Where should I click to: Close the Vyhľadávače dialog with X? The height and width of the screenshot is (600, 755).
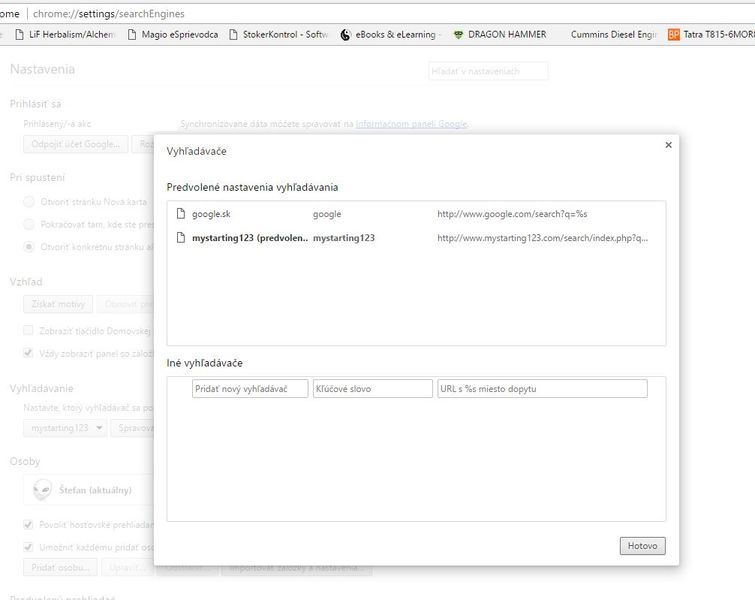pyautogui.click(x=668, y=145)
